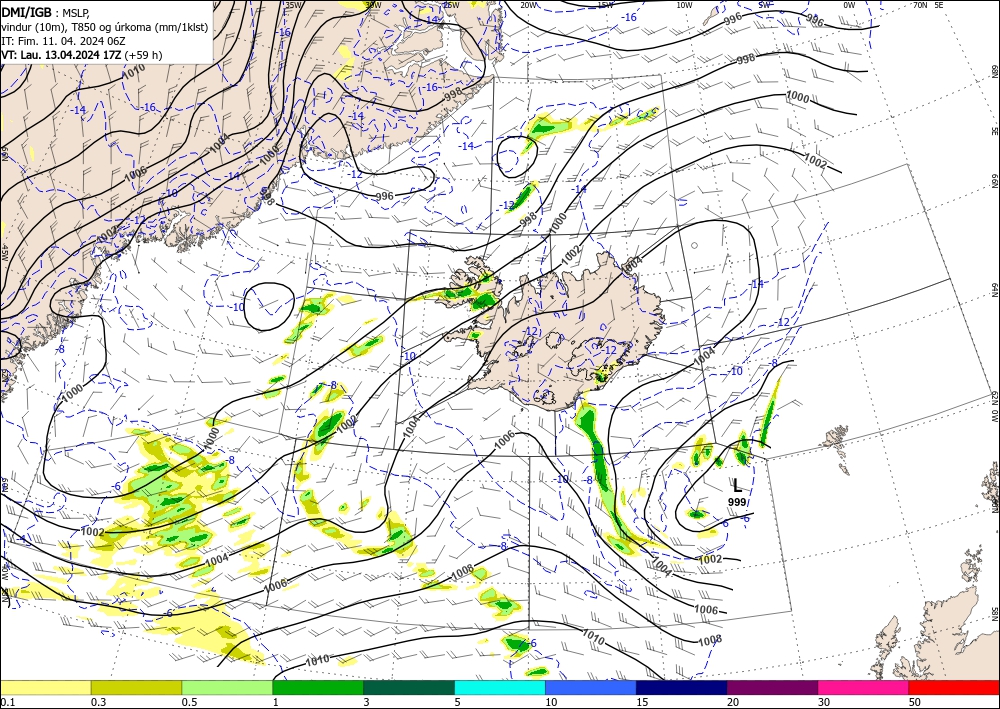Click the yellow 0.1–0.3 legend color segment
The height and width of the screenshot is (709, 1000).
(45, 688)
